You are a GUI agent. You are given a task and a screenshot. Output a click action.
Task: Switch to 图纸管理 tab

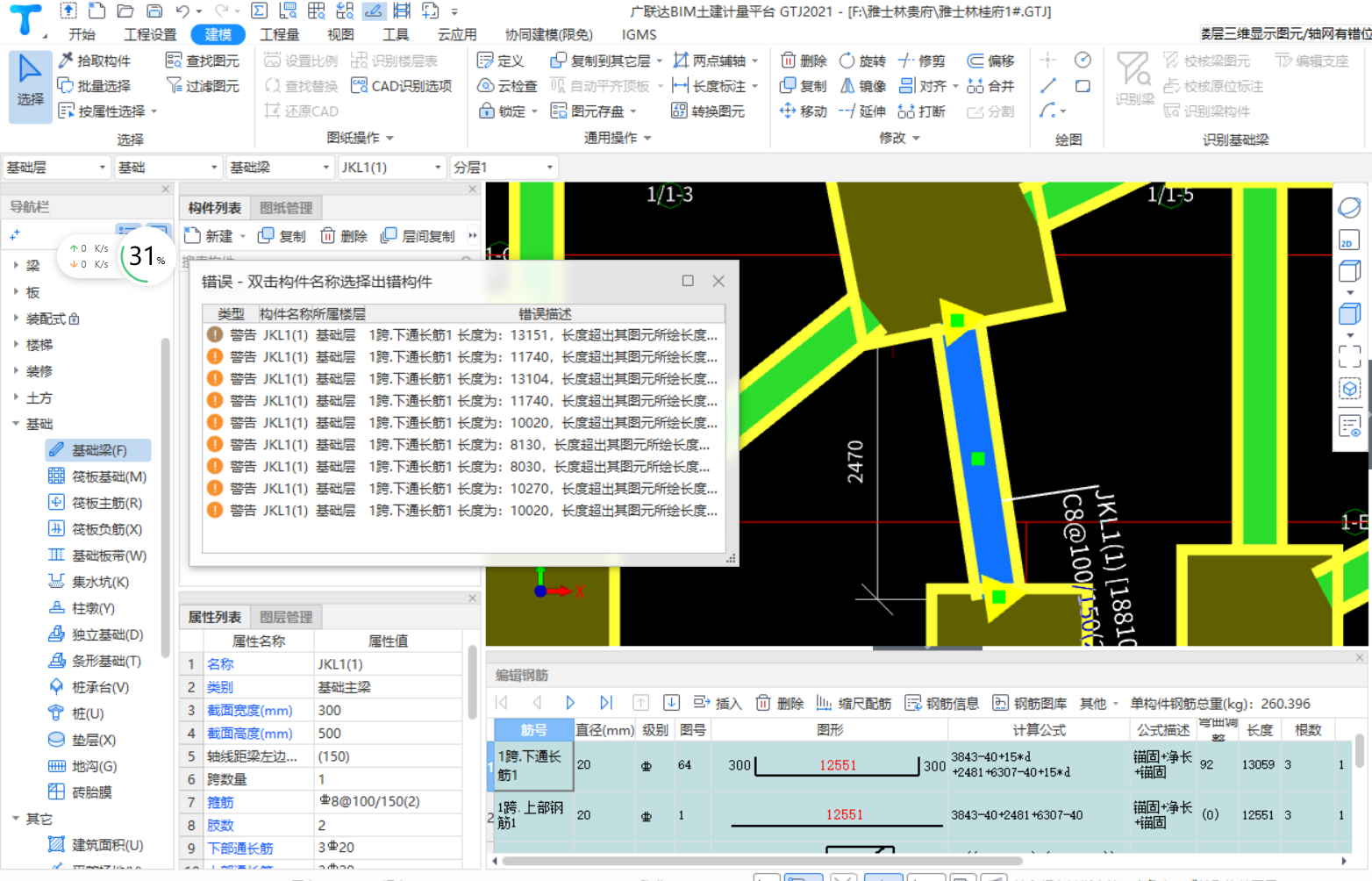point(286,207)
